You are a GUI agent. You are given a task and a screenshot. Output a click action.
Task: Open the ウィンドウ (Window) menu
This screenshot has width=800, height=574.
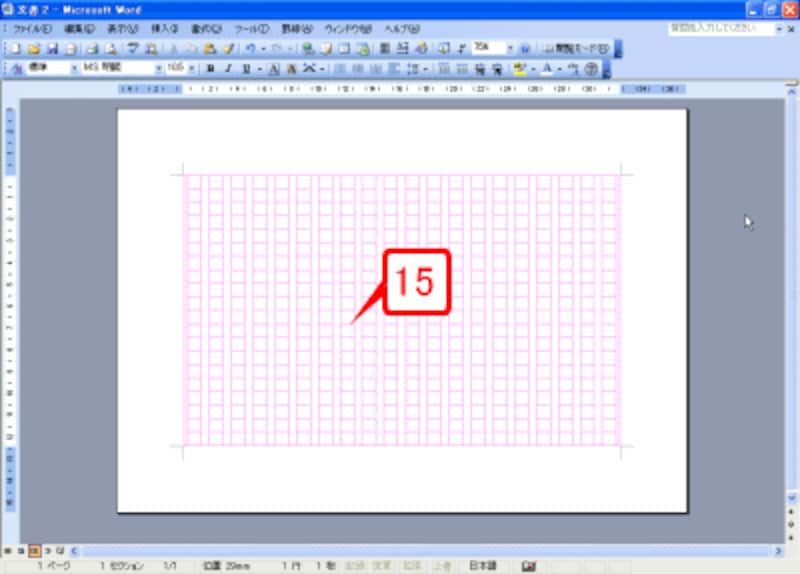348,29
